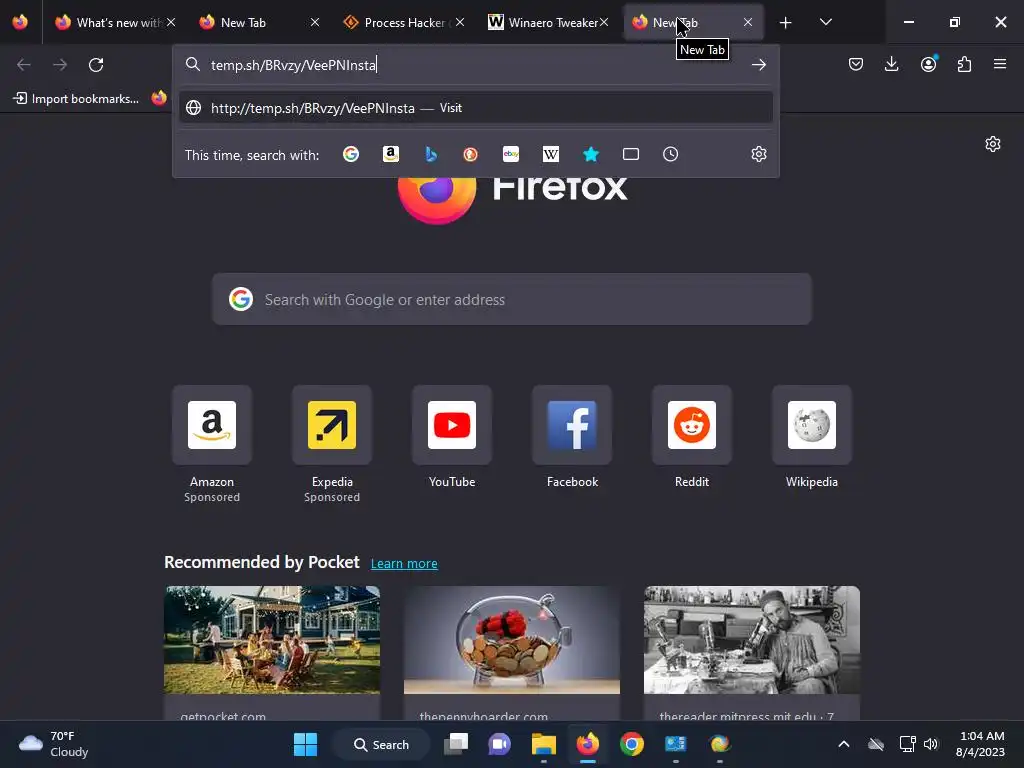The width and height of the screenshot is (1024, 768).
Task: Click Import bookmarks button
Action: [x=76, y=99]
